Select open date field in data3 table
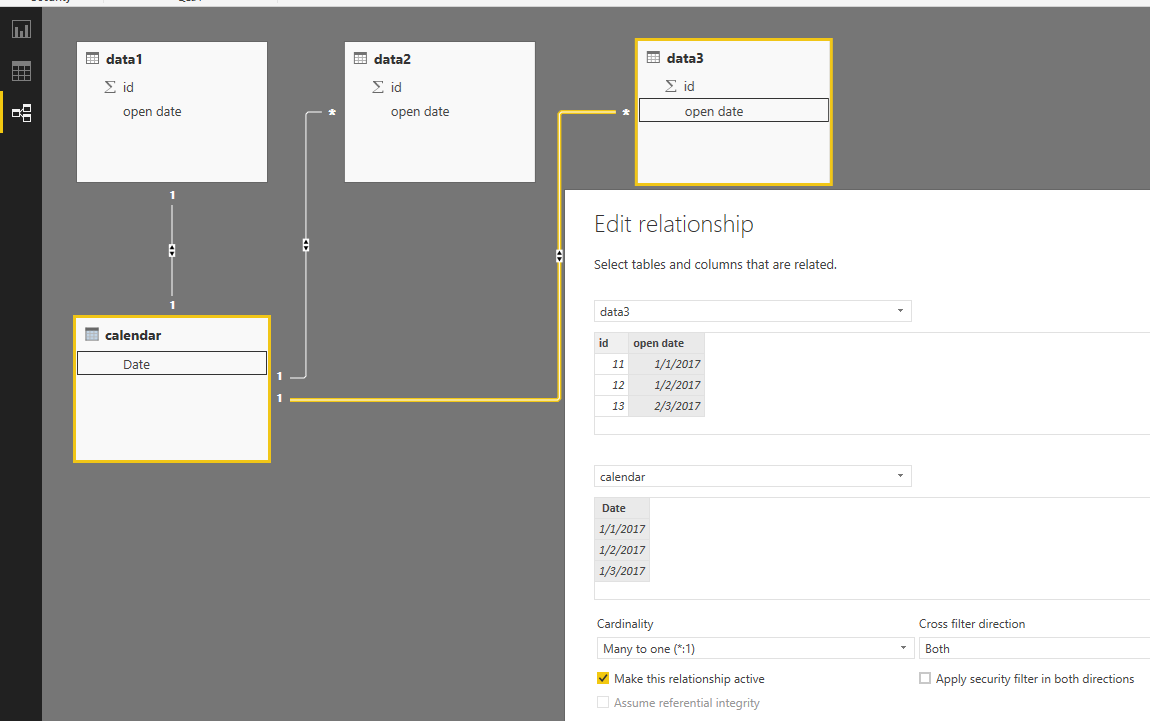Image resolution: width=1150 pixels, height=721 pixels. (734, 111)
